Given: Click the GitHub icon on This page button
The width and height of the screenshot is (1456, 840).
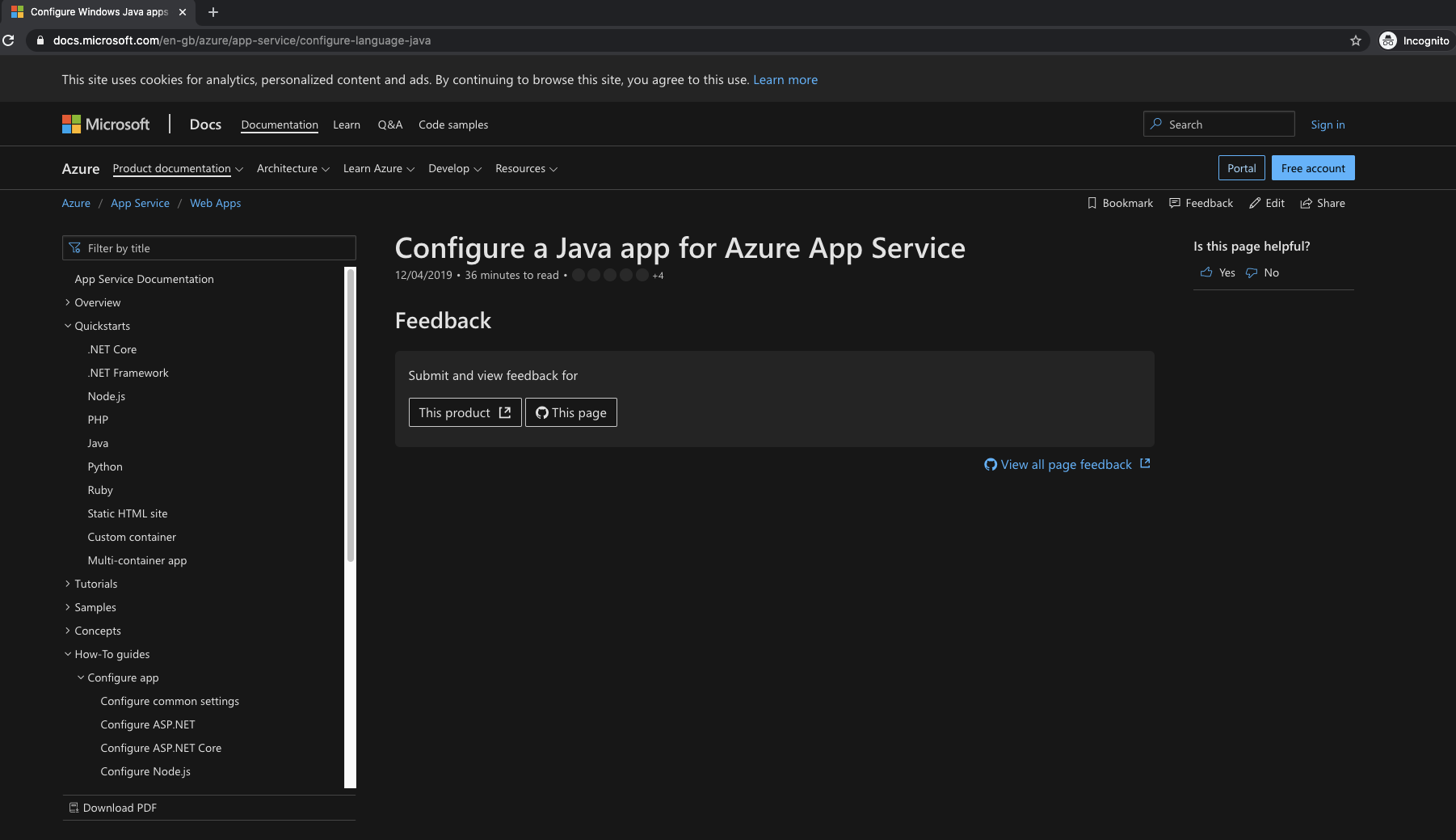Looking at the screenshot, I should click(x=542, y=412).
